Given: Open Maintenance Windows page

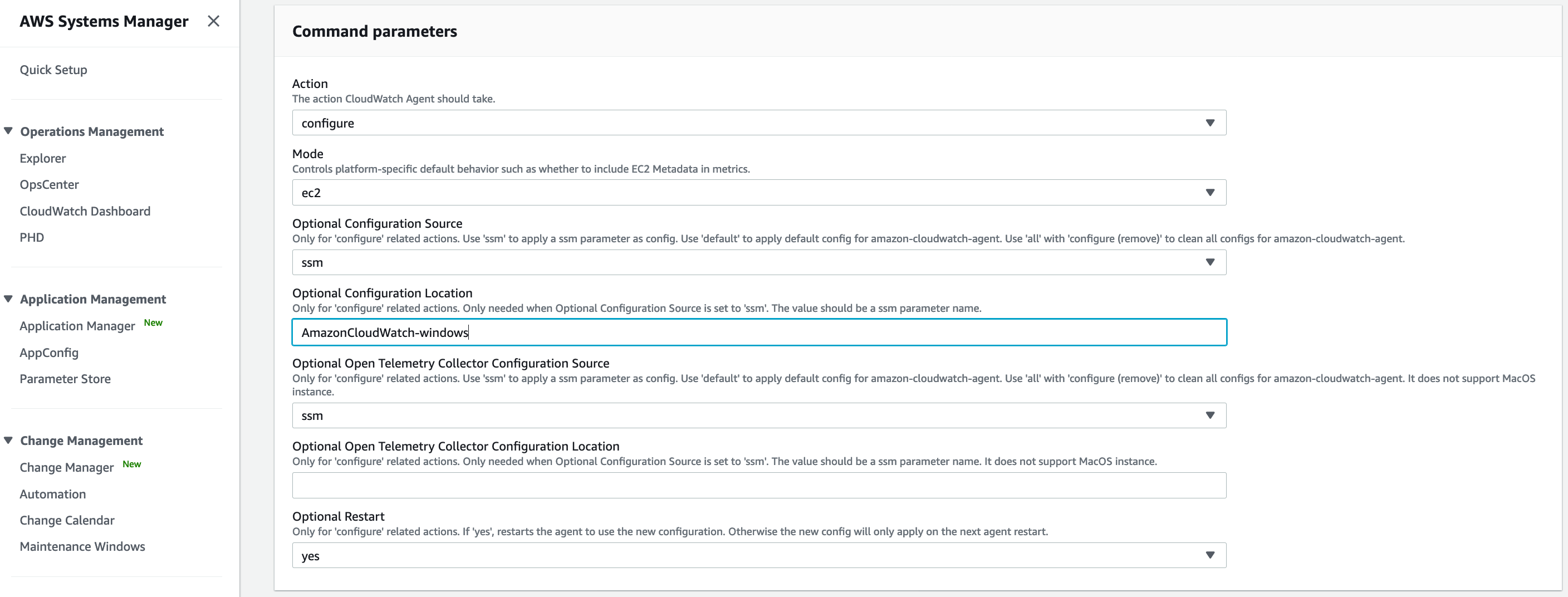Looking at the screenshot, I should pos(82,546).
